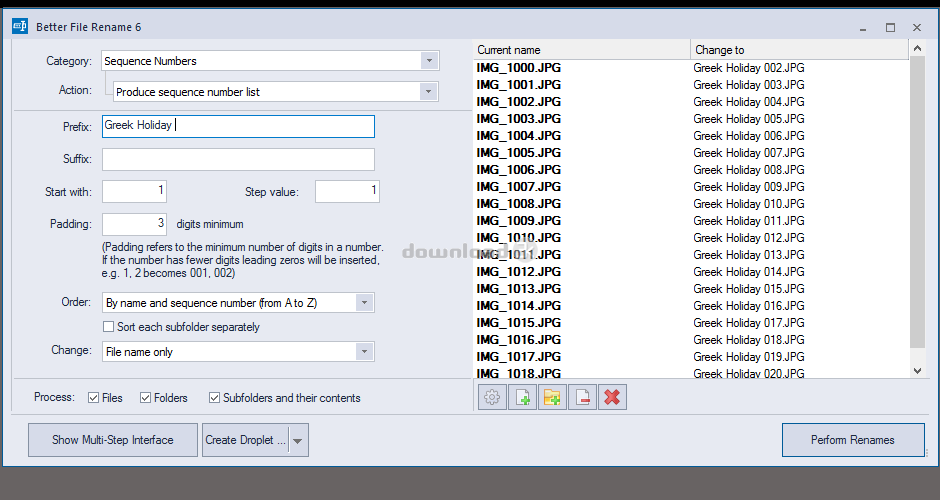Image resolution: width=940 pixels, height=500 pixels.
Task: Select IMG_1006.JPG in the list
Action: point(519,170)
